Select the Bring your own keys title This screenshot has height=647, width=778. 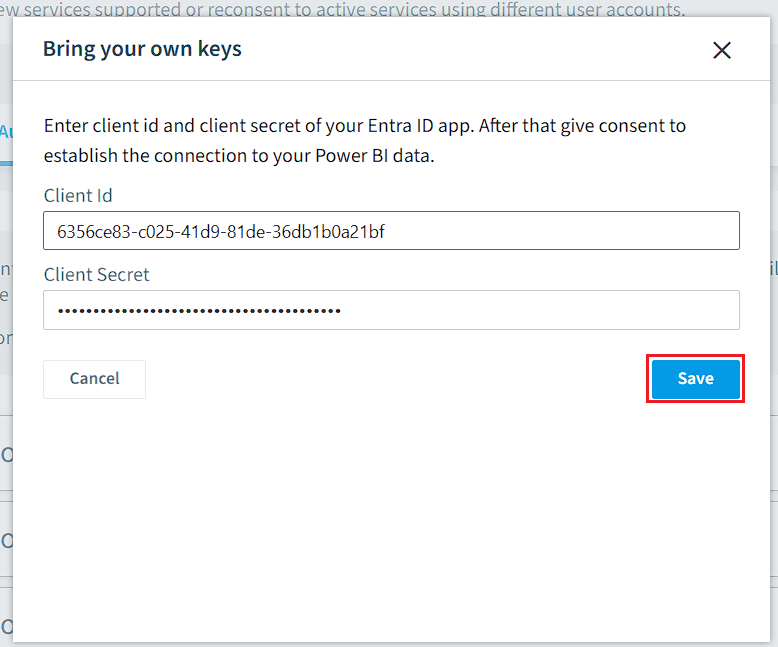point(142,49)
